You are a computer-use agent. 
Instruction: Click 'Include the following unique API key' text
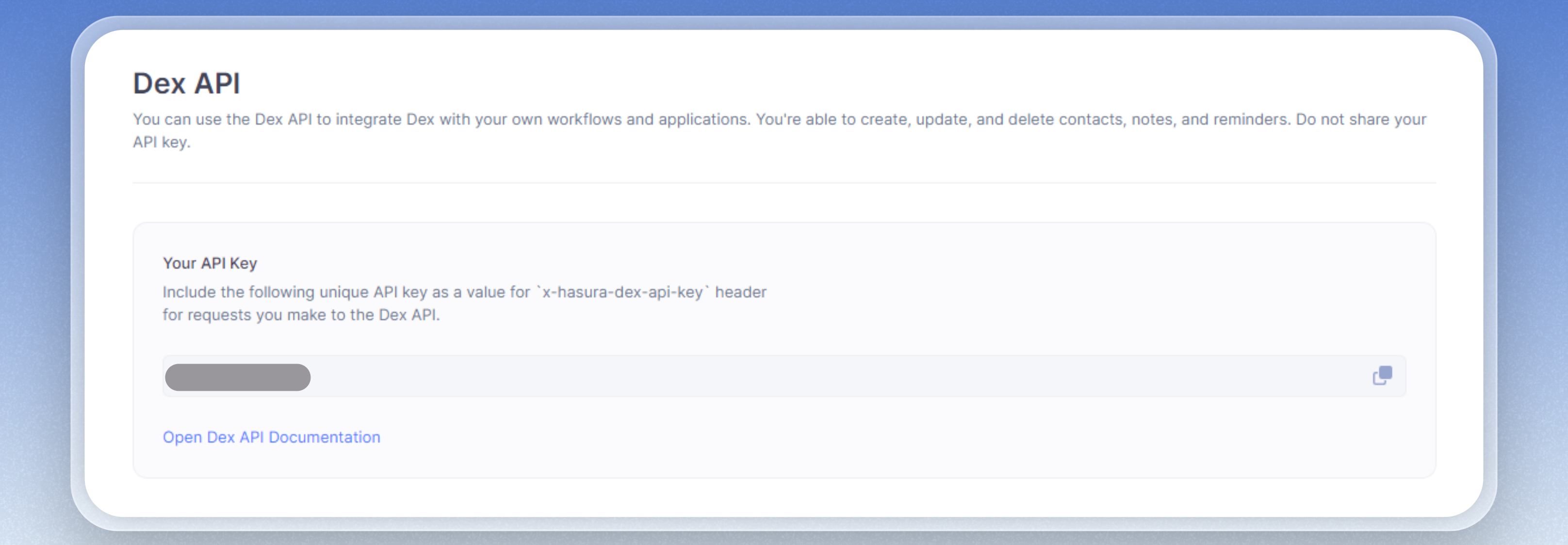tap(295, 292)
